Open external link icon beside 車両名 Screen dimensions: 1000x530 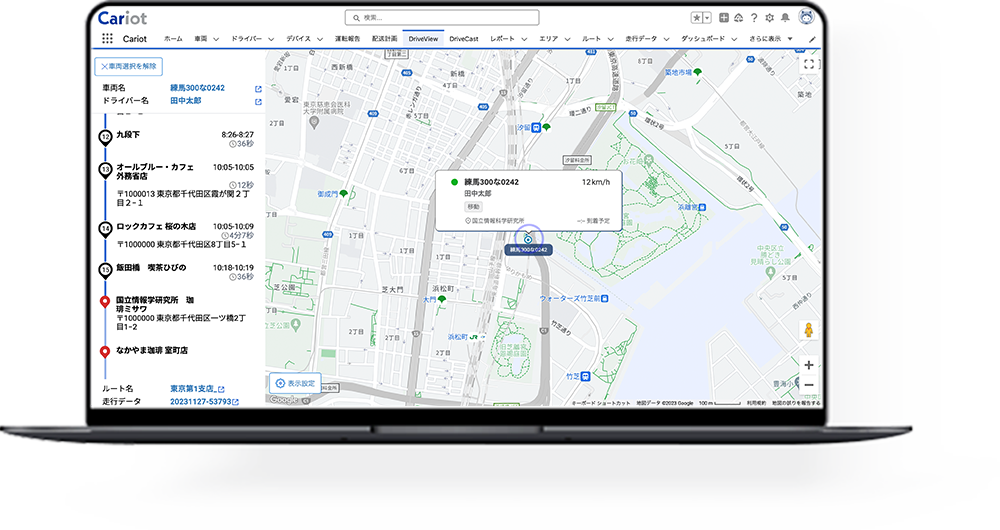258,89
